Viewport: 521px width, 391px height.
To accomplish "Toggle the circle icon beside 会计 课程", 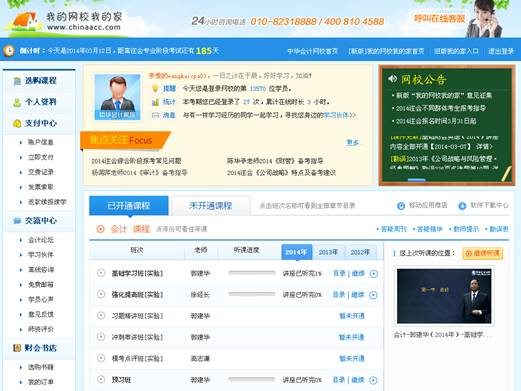I will coord(100,229).
